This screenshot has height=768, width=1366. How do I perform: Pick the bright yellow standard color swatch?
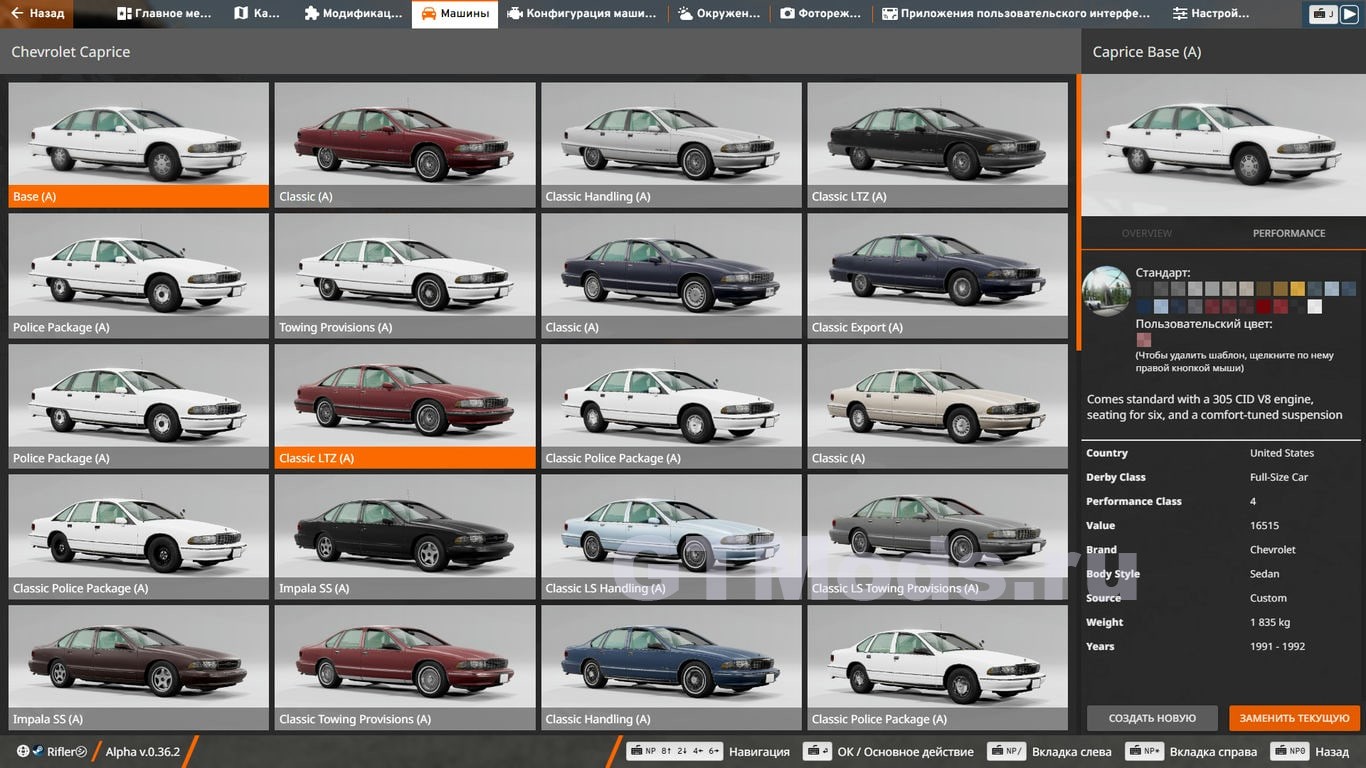1298,288
